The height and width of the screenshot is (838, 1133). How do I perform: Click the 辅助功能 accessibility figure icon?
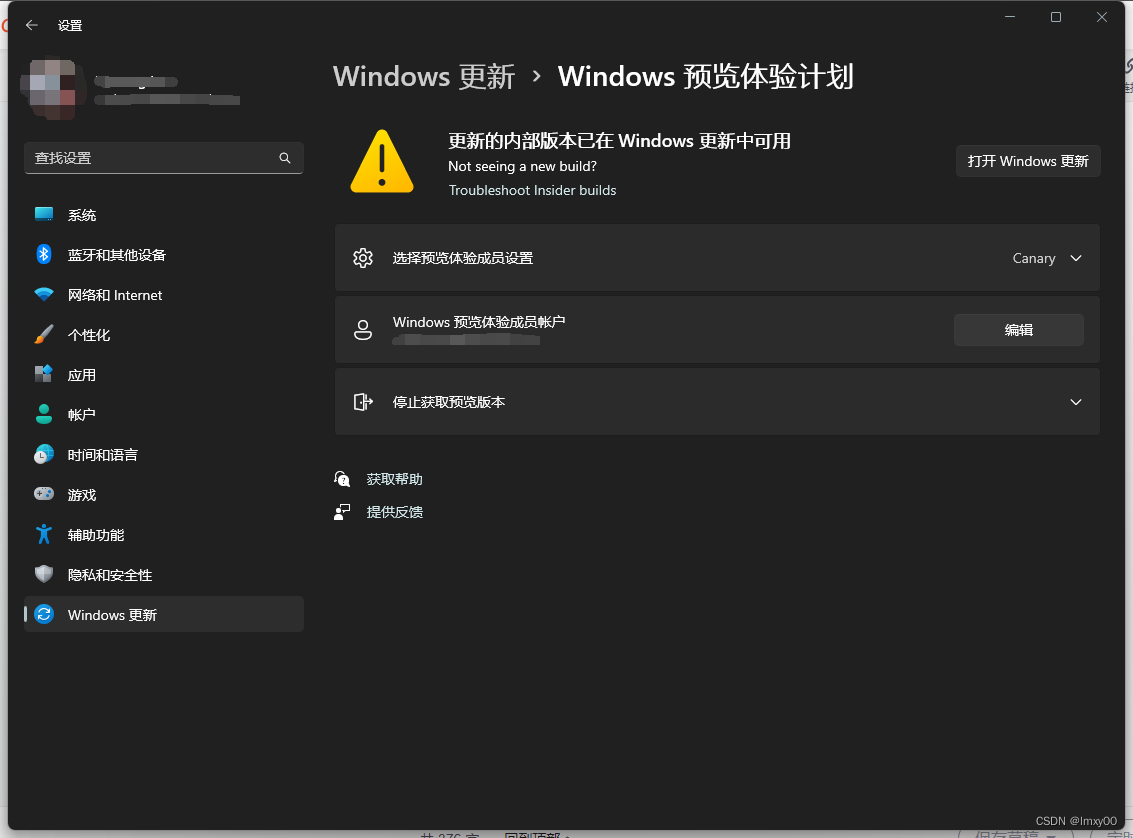click(x=44, y=535)
